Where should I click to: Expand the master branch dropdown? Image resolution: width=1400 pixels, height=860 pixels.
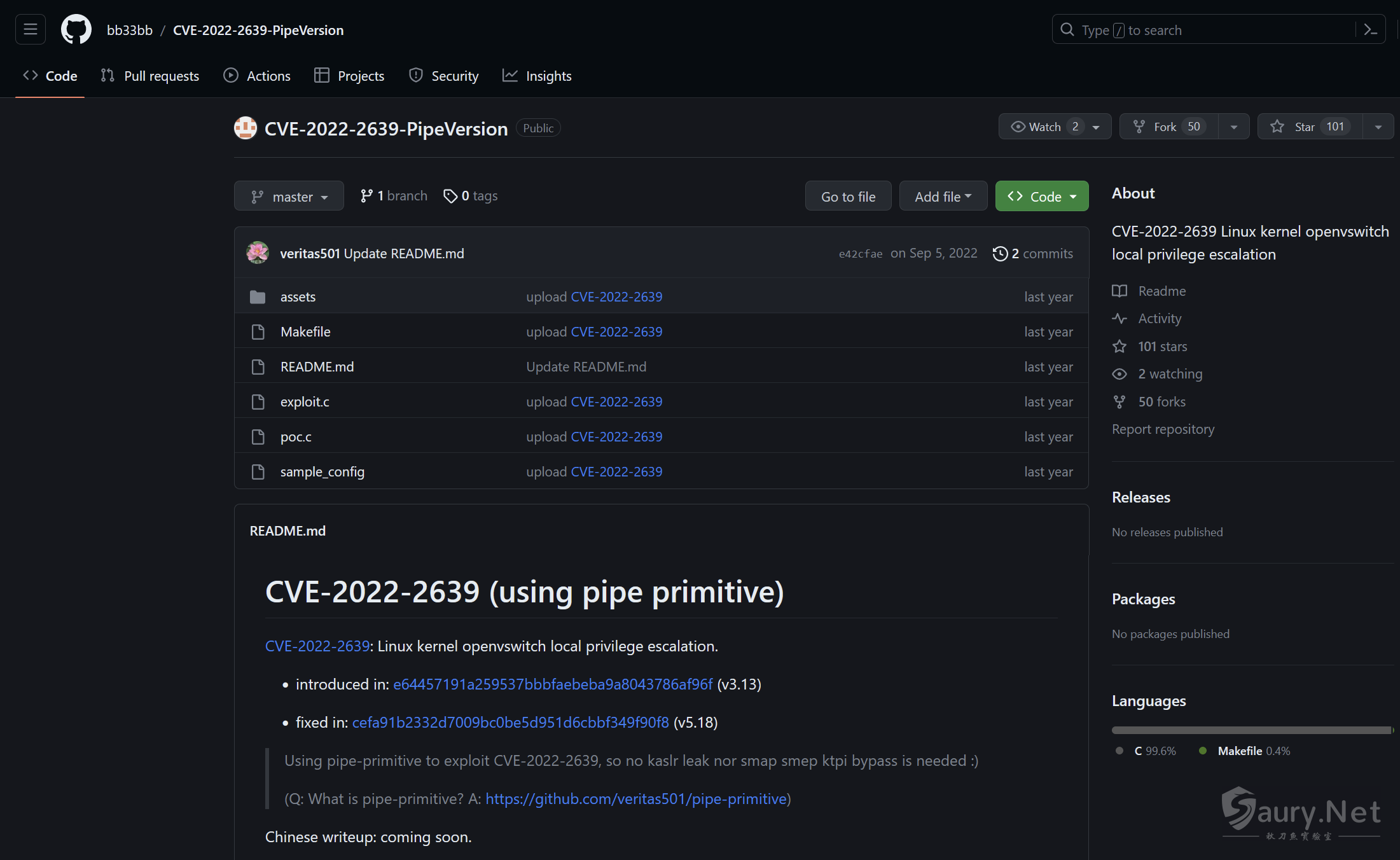[x=289, y=195]
